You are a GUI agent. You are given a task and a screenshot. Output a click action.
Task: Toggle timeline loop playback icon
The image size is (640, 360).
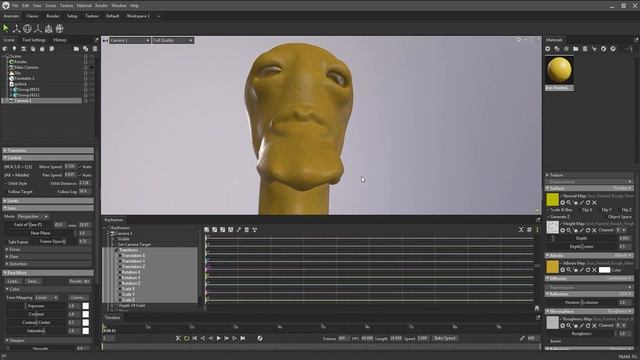pos(187,338)
